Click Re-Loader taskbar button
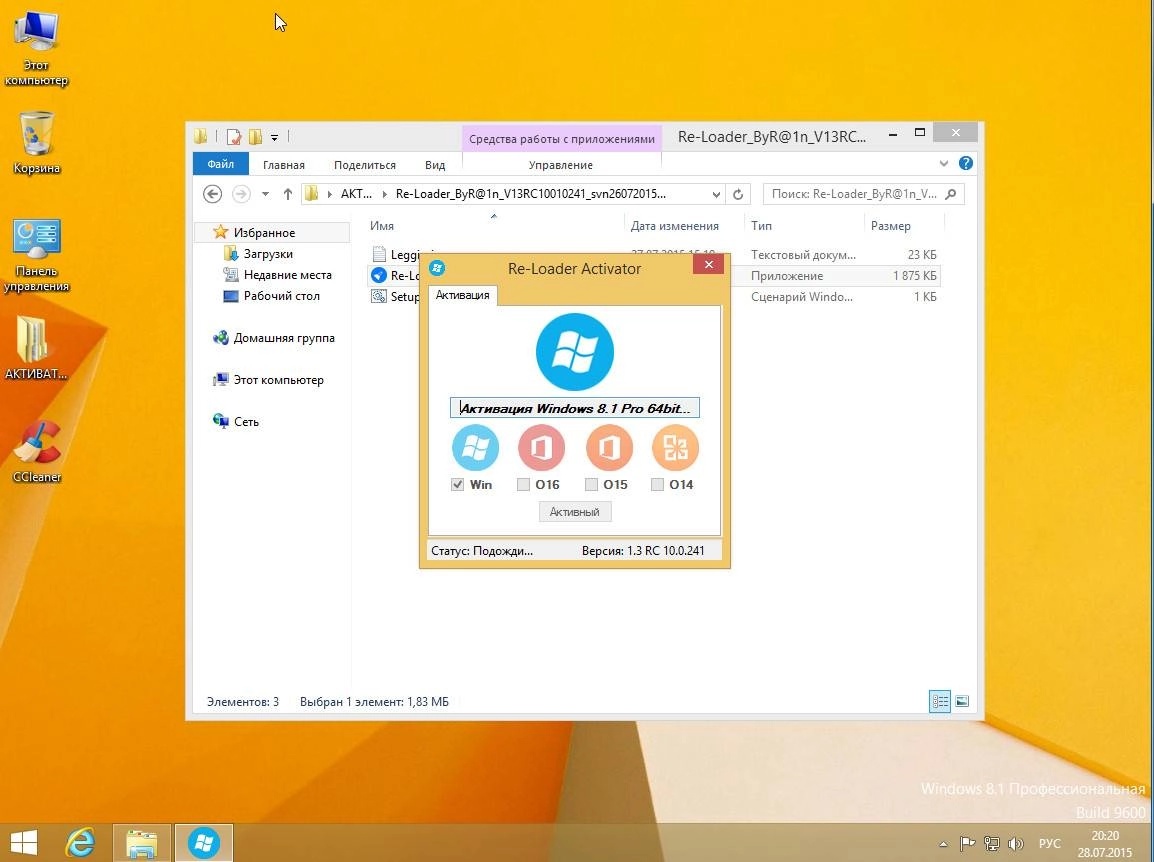Viewport: 1154px width, 862px height. coord(204,843)
